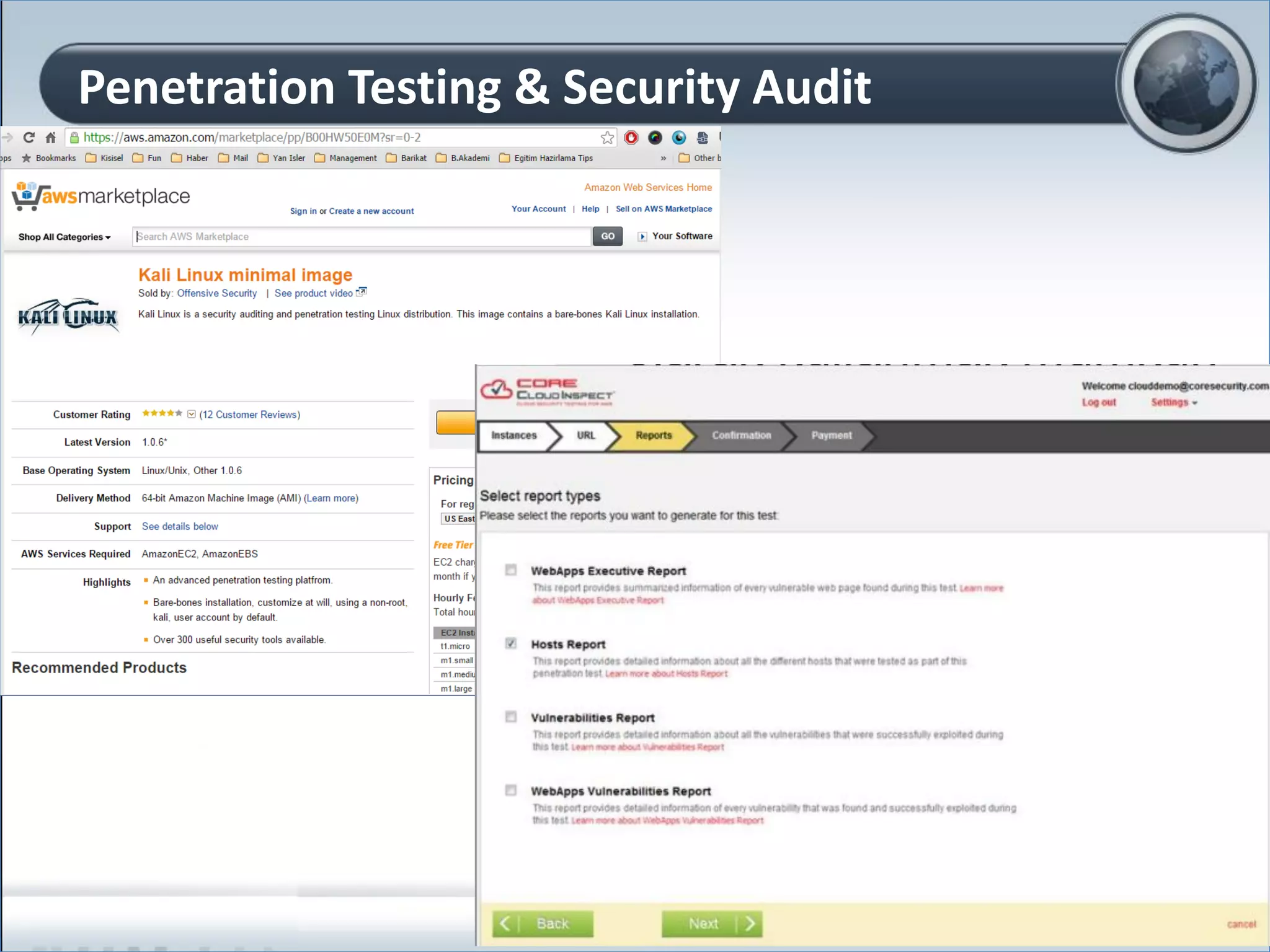This screenshot has height=952, width=1270.
Task: Open the Other bookmarks folder
Action: tap(699, 158)
